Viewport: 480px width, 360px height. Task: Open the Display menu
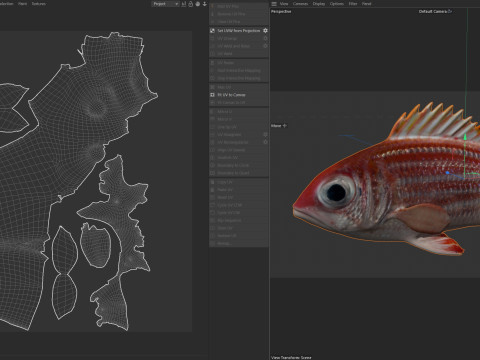point(319,4)
